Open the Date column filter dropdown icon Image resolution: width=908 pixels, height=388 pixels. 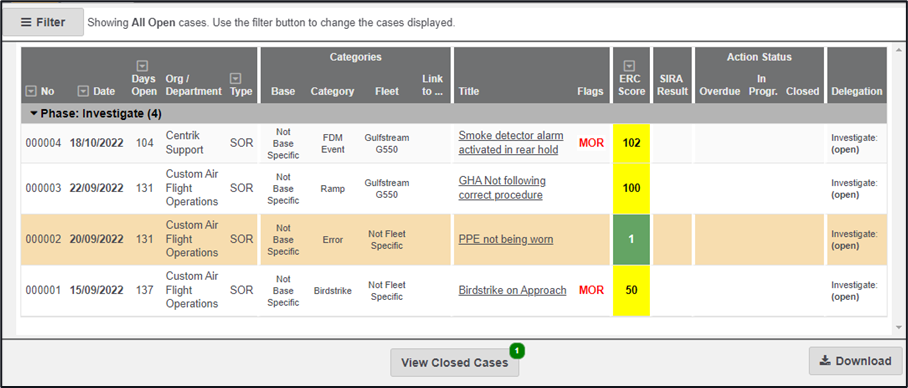[83, 91]
